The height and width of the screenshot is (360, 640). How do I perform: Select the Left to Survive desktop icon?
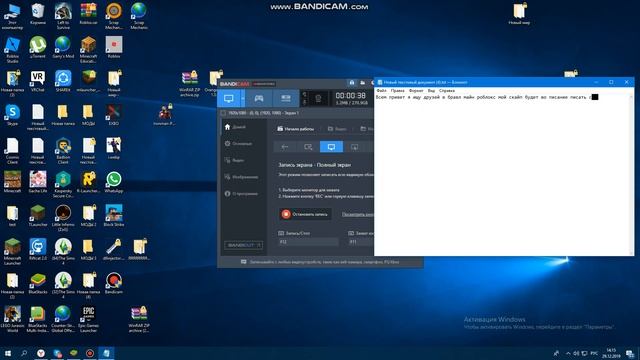[63, 16]
